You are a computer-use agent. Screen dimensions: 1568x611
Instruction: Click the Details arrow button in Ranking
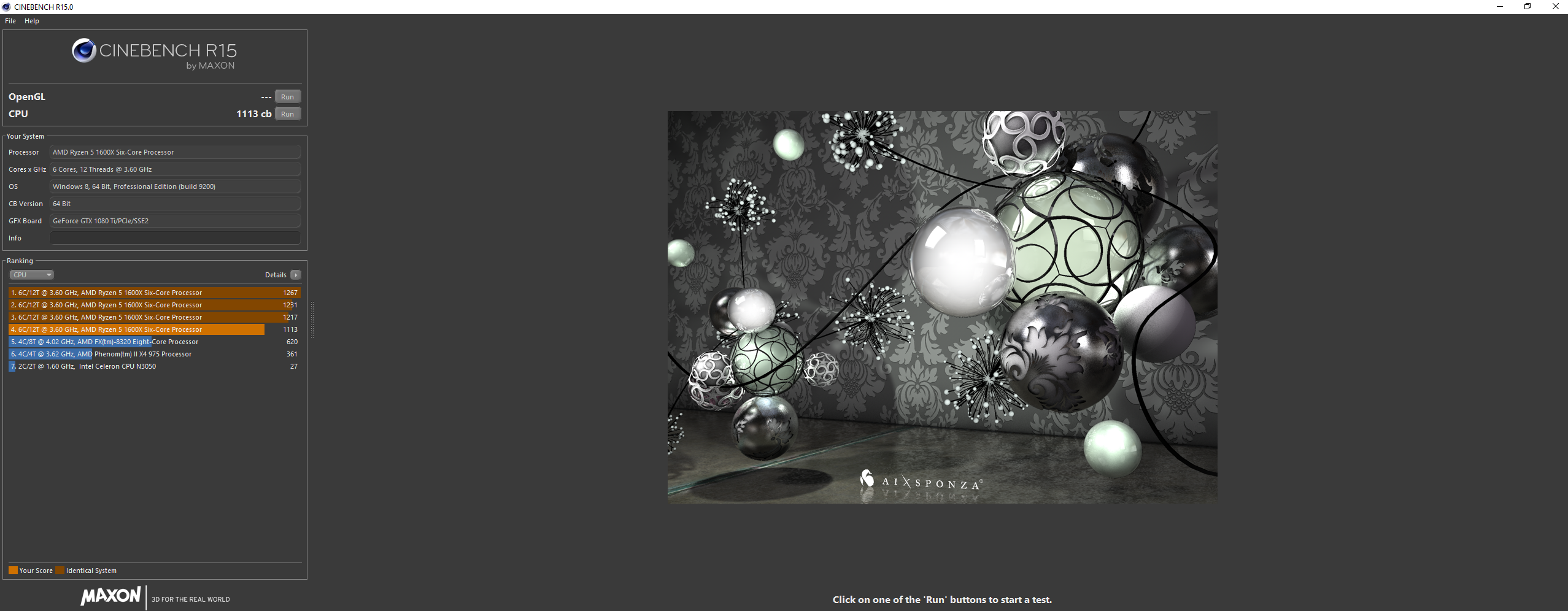point(296,275)
